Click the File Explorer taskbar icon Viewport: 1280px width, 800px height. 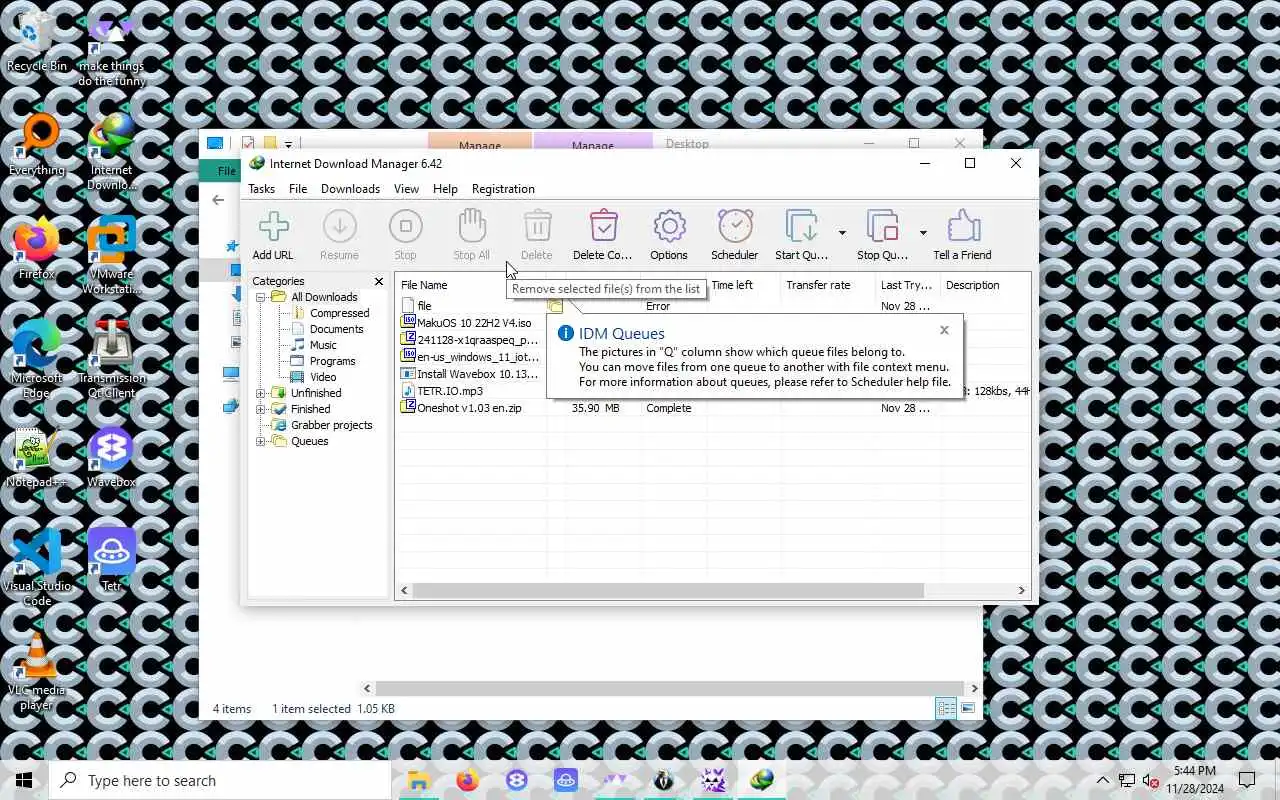coord(418,780)
